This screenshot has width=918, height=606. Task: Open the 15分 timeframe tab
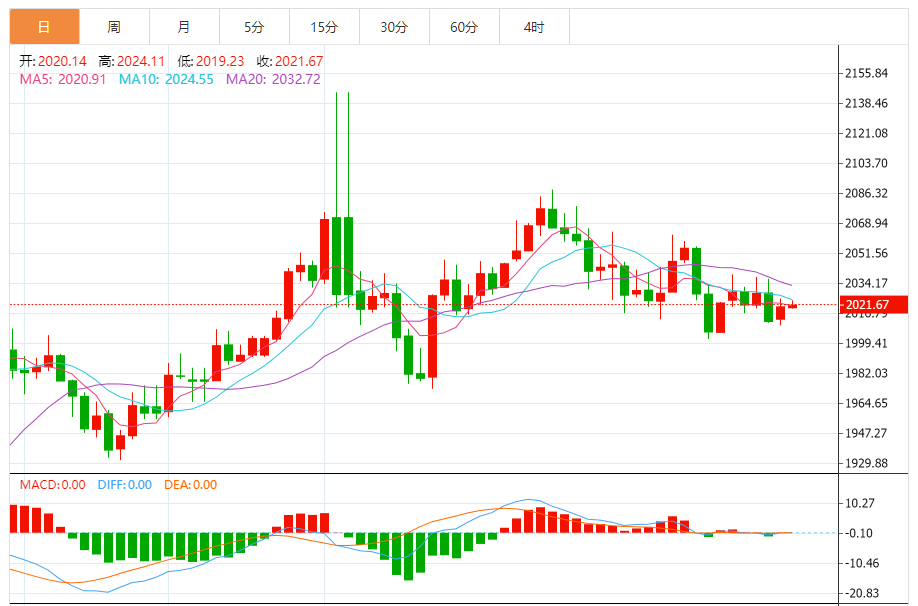[324, 27]
